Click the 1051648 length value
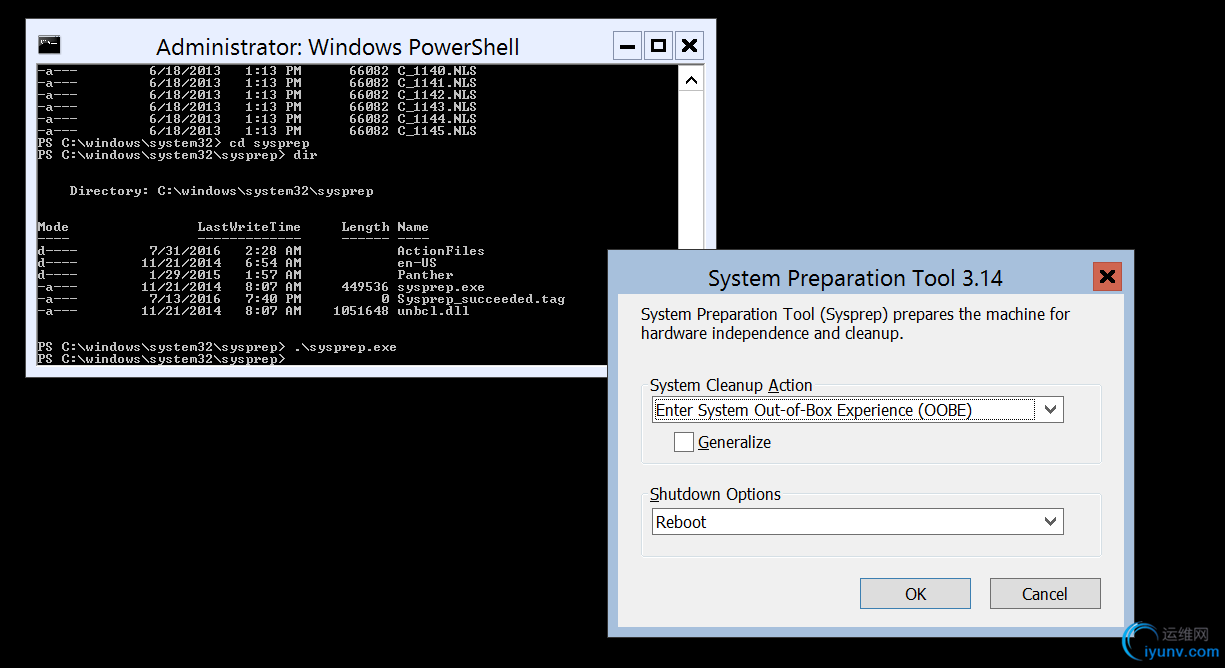The image size is (1225, 668). point(361,311)
